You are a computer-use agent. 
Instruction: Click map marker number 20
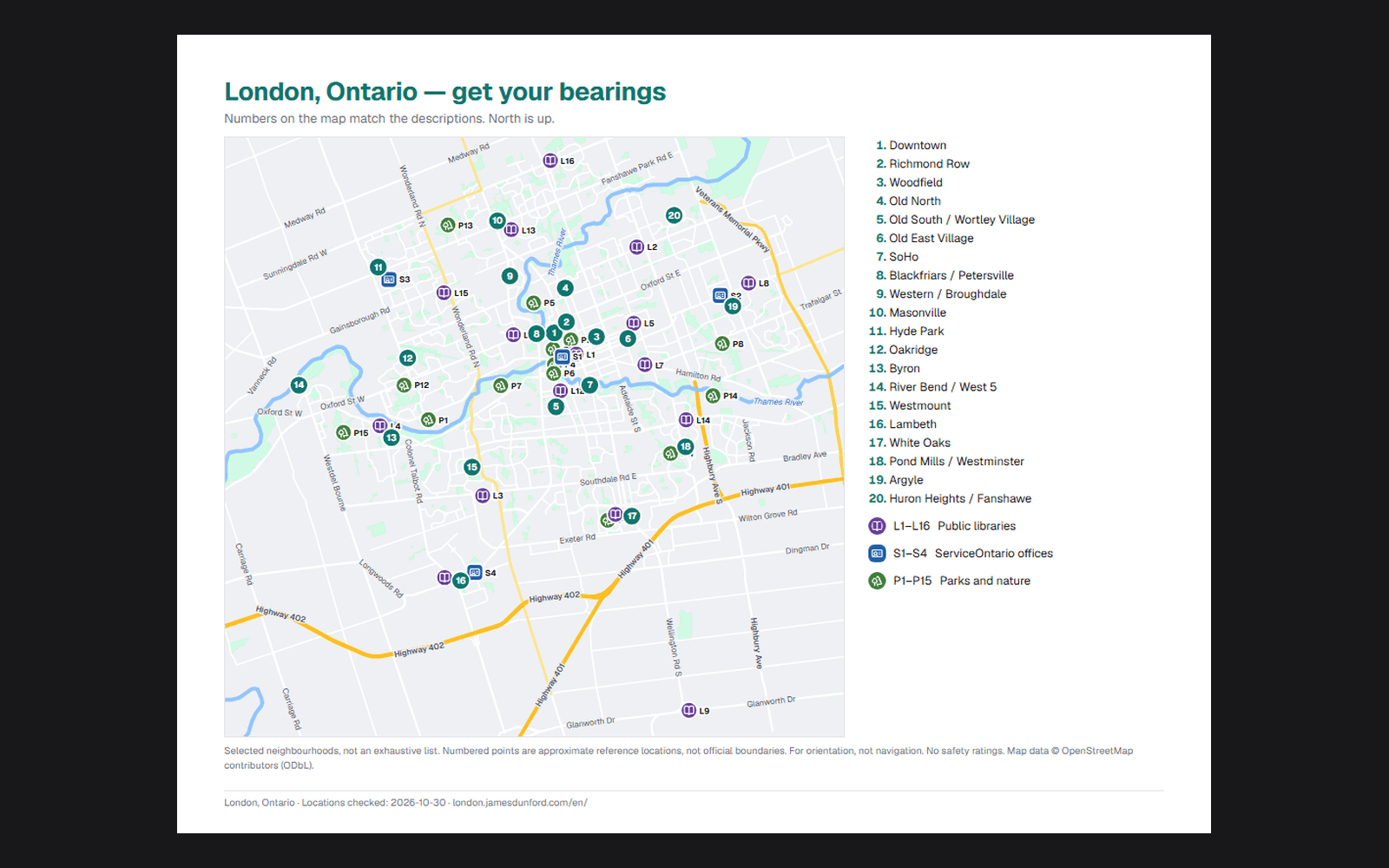pyautogui.click(x=674, y=215)
